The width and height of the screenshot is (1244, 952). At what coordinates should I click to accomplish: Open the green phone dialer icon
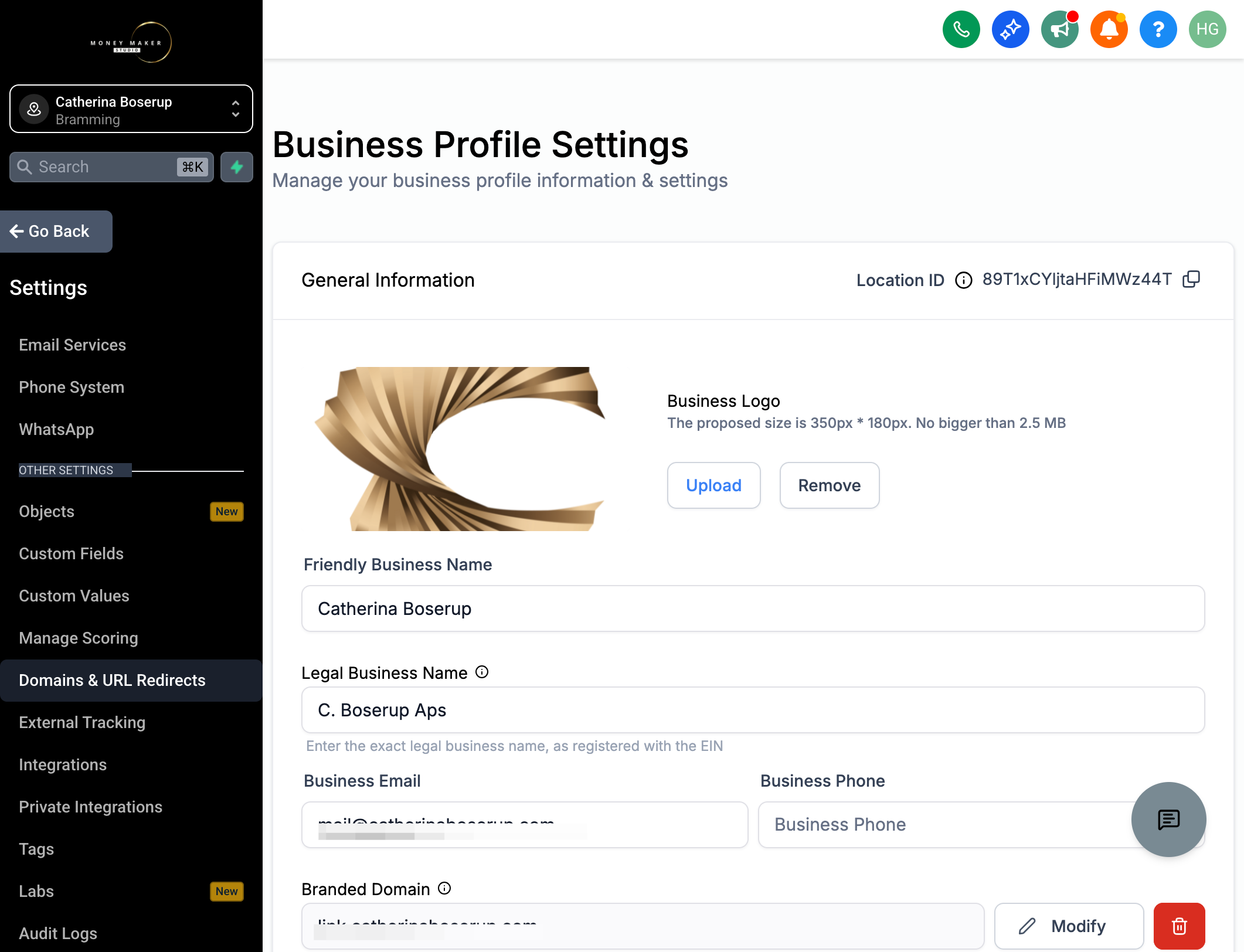[961, 29]
